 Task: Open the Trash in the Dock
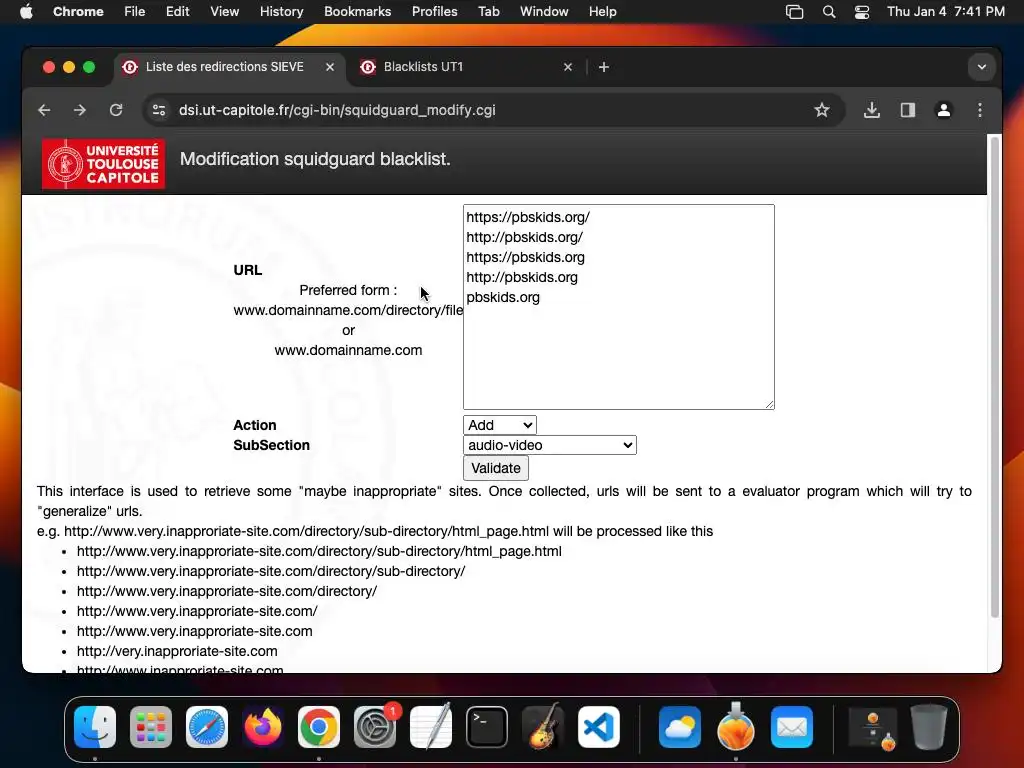coord(929,727)
